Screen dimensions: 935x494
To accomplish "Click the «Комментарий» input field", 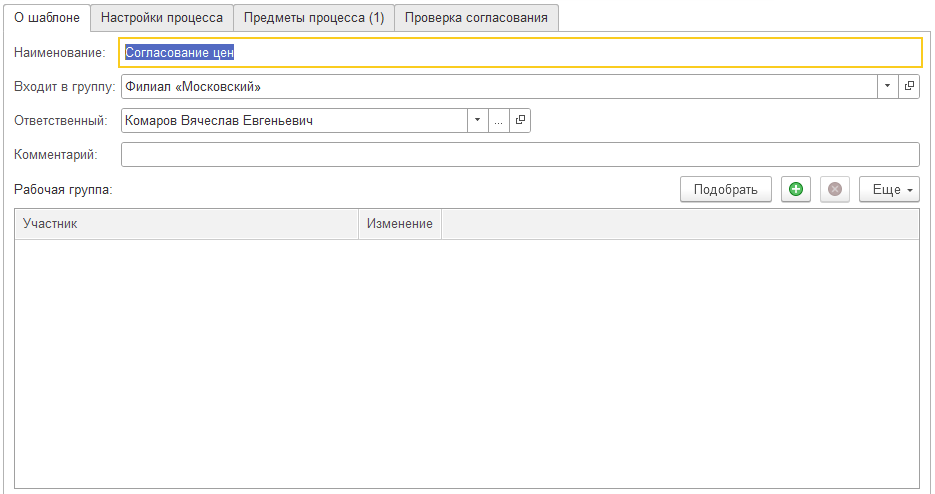I will 520,155.
